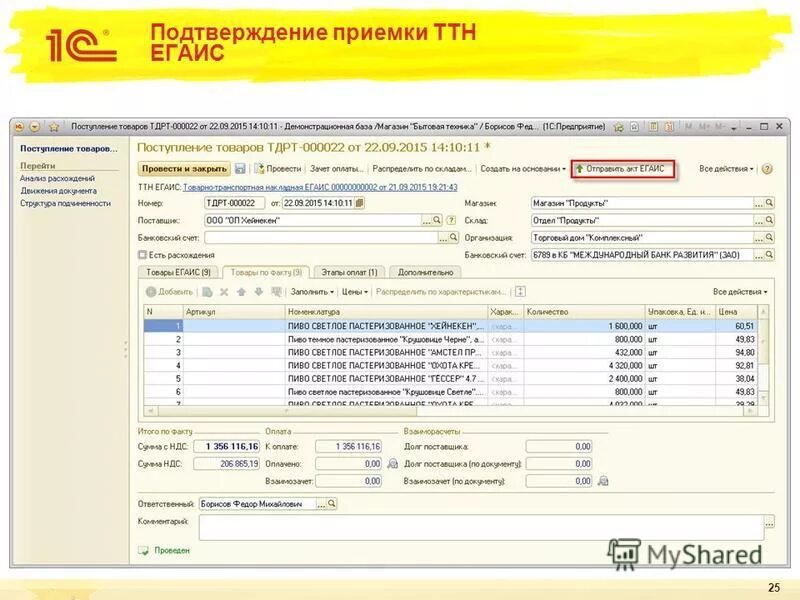Click the calendar icon in the title bar

[x=669, y=127]
